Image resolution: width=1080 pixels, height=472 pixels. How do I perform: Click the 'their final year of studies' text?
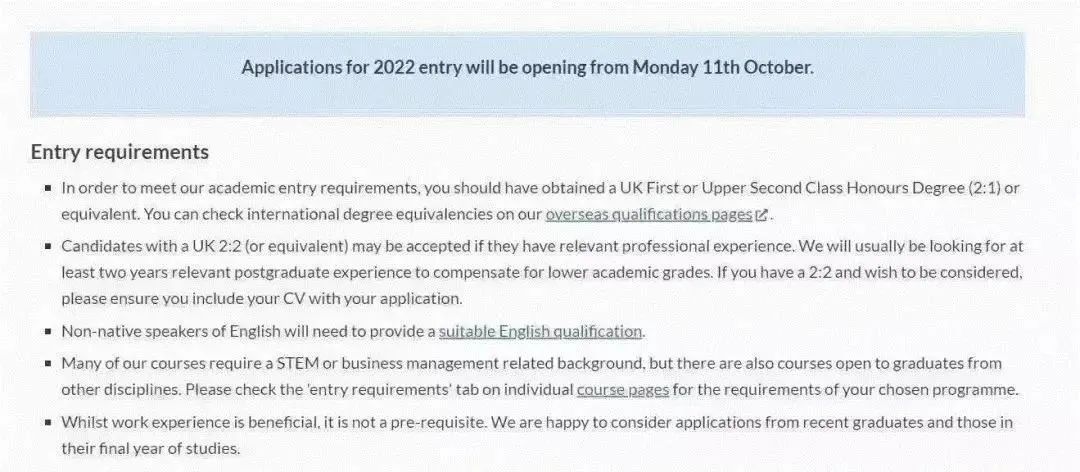point(150,449)
